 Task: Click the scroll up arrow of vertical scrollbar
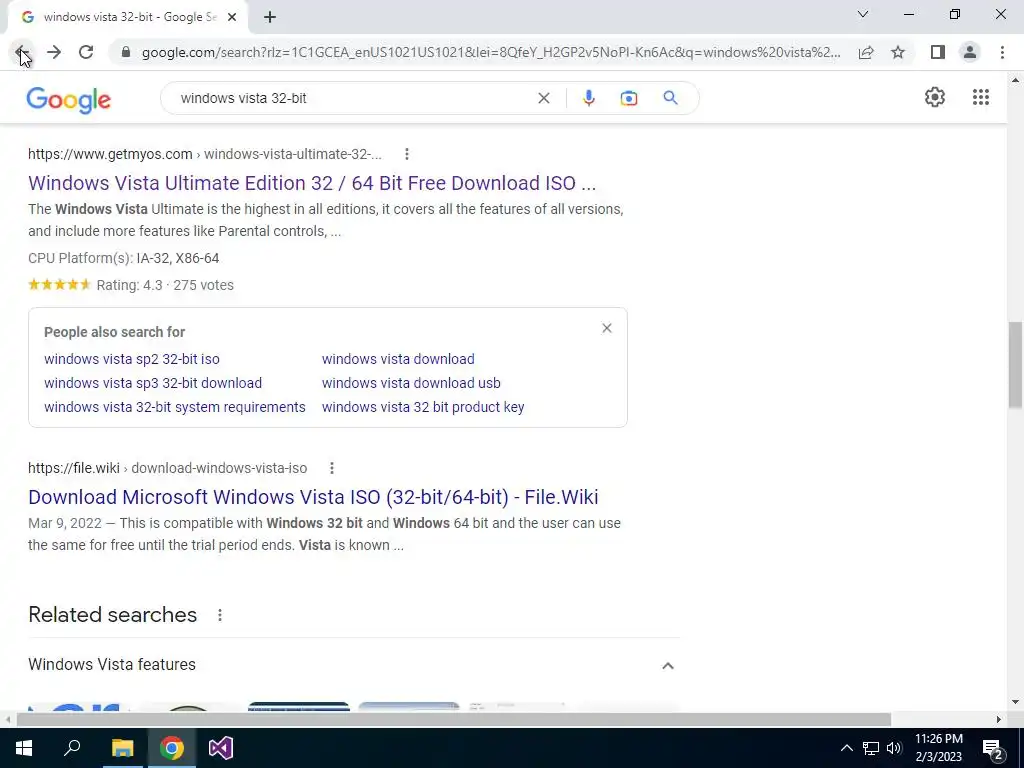tap(1015, 80)
